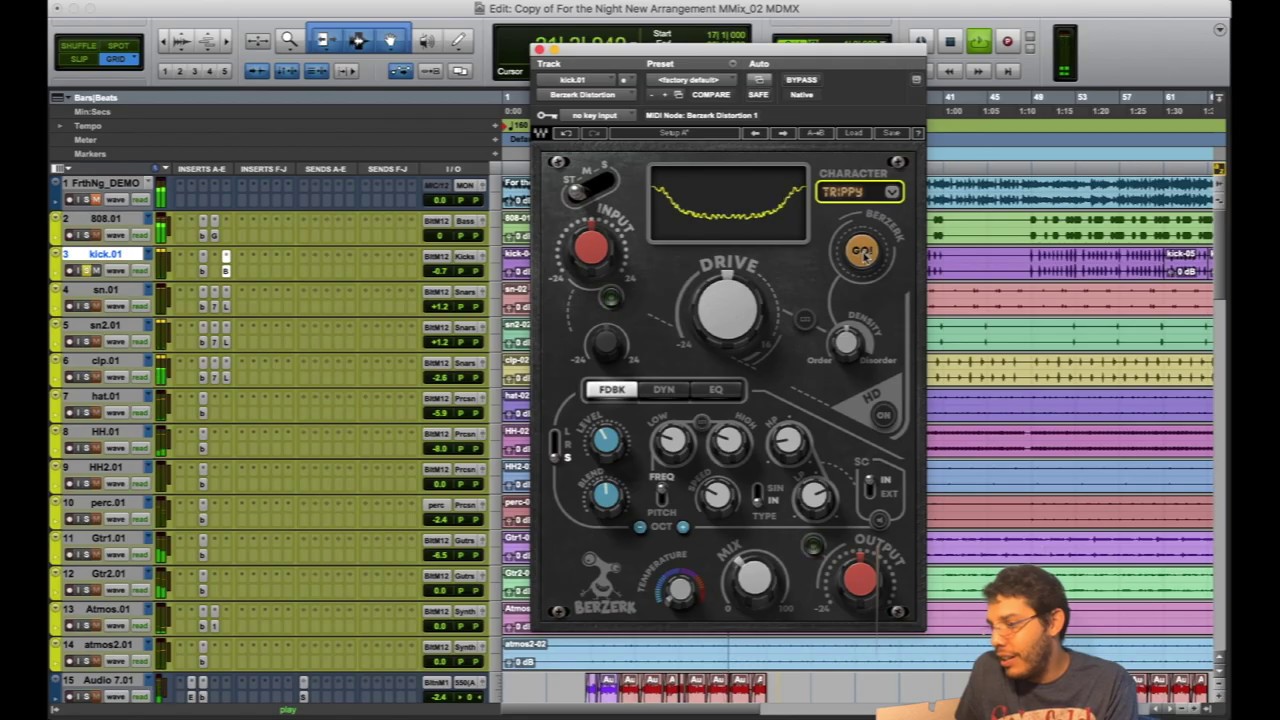The height and width of the screenshot is (720, 1280).
Task: Click the Low/High link button
Action: pyautogui.click(x=701, y=422)
